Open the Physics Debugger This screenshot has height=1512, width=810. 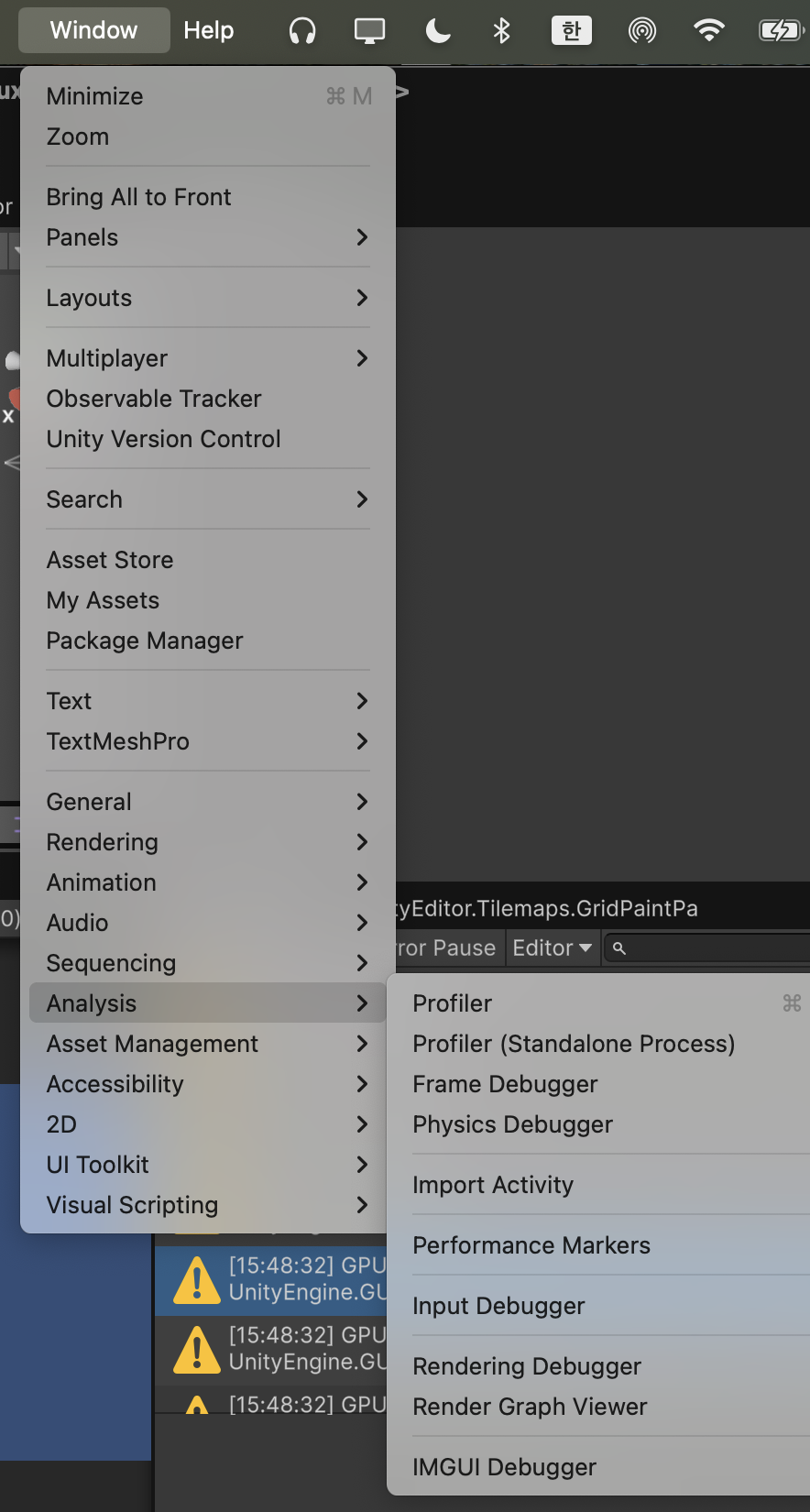tap(603, 1124)
